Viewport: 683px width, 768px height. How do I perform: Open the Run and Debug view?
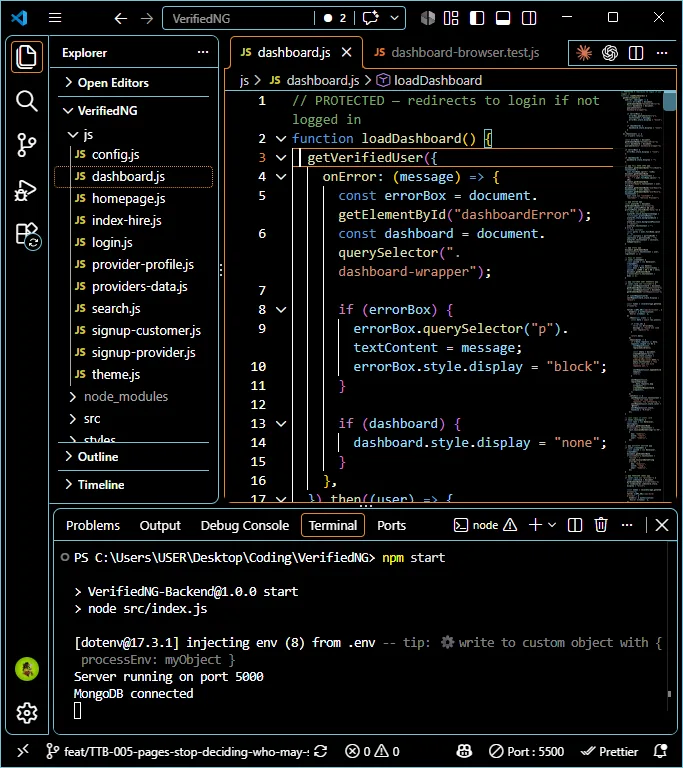click(x=26, y=190)
